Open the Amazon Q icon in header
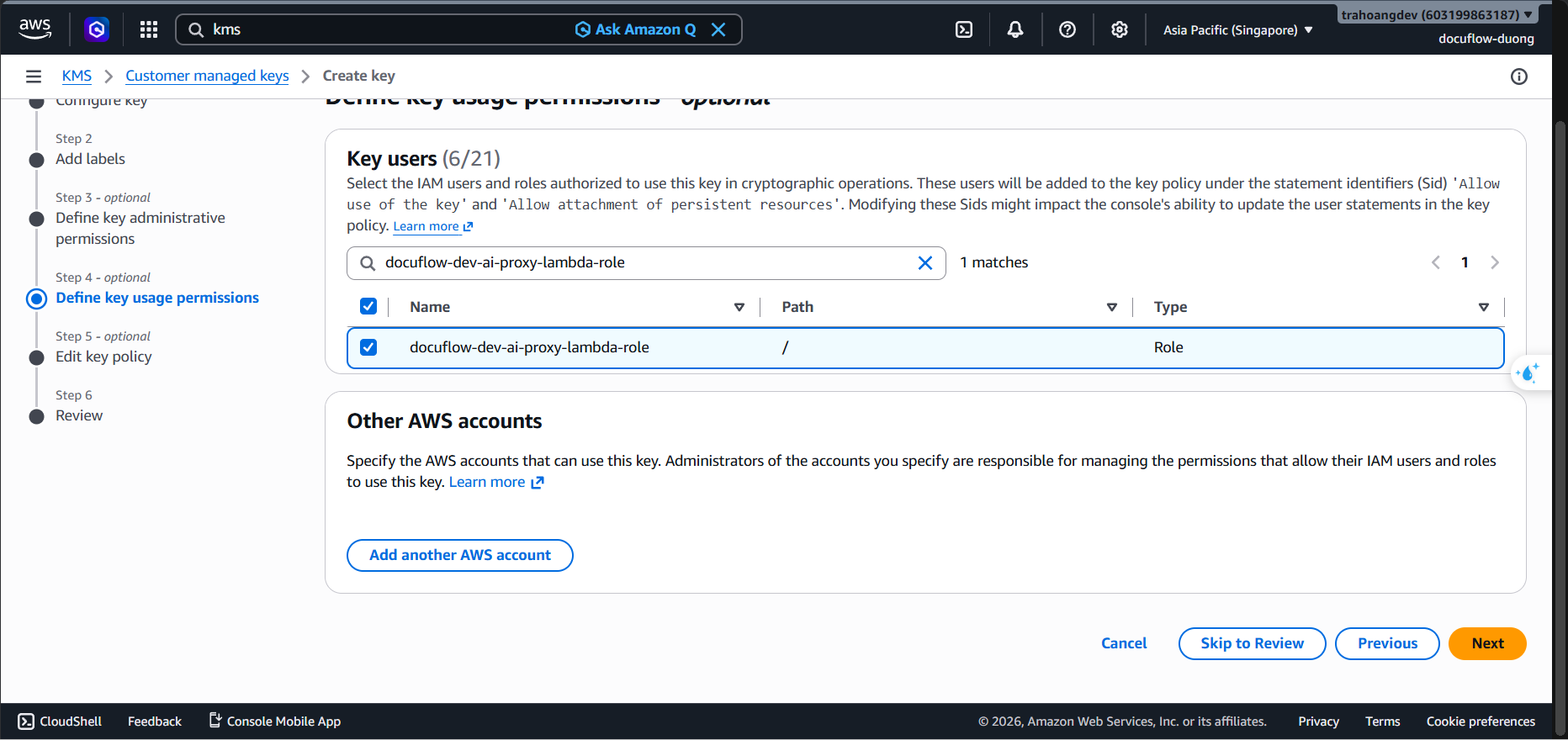This screenshot has height=740, width=1568. point(97,29)
